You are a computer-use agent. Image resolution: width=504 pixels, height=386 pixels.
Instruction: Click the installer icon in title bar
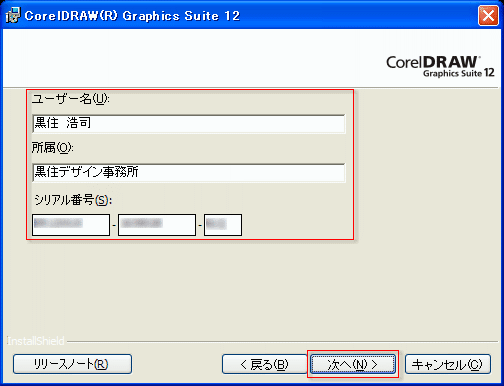(13, 15)
